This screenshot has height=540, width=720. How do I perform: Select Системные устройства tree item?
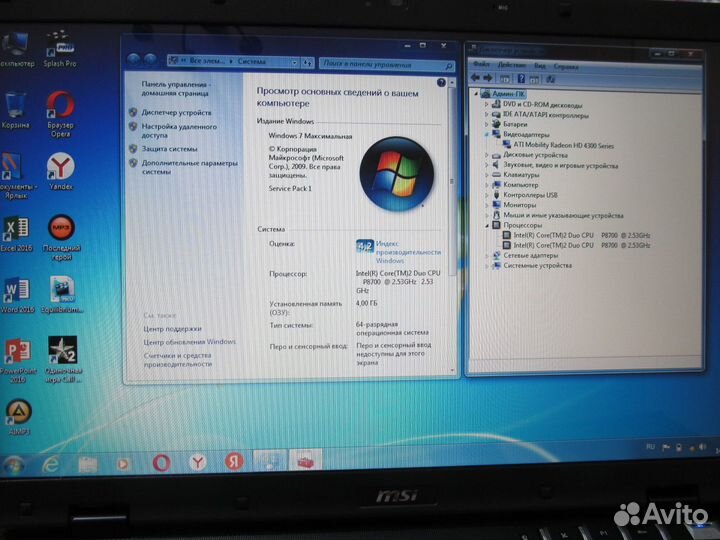click(x=538, y=265)
